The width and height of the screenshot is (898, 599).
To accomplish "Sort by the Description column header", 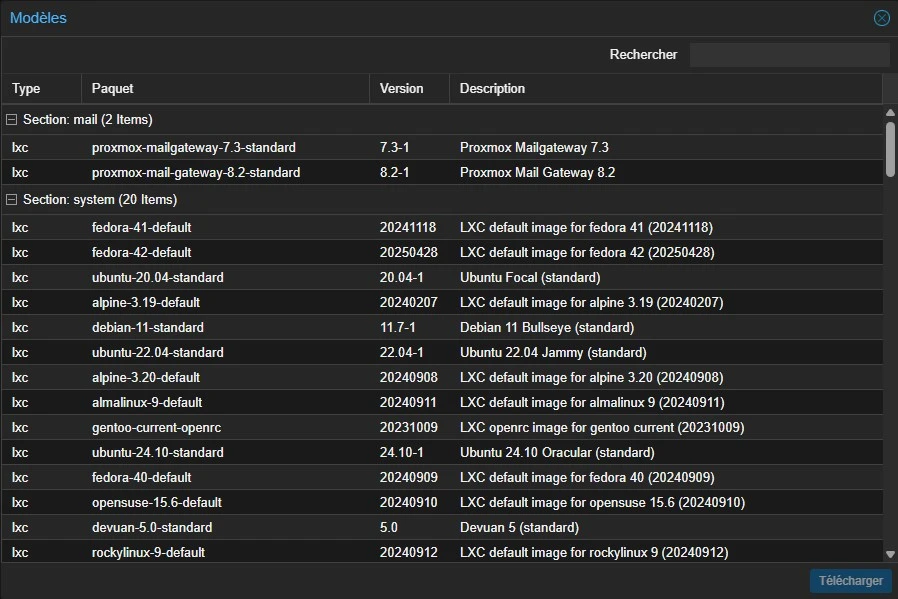I will 666,89.
